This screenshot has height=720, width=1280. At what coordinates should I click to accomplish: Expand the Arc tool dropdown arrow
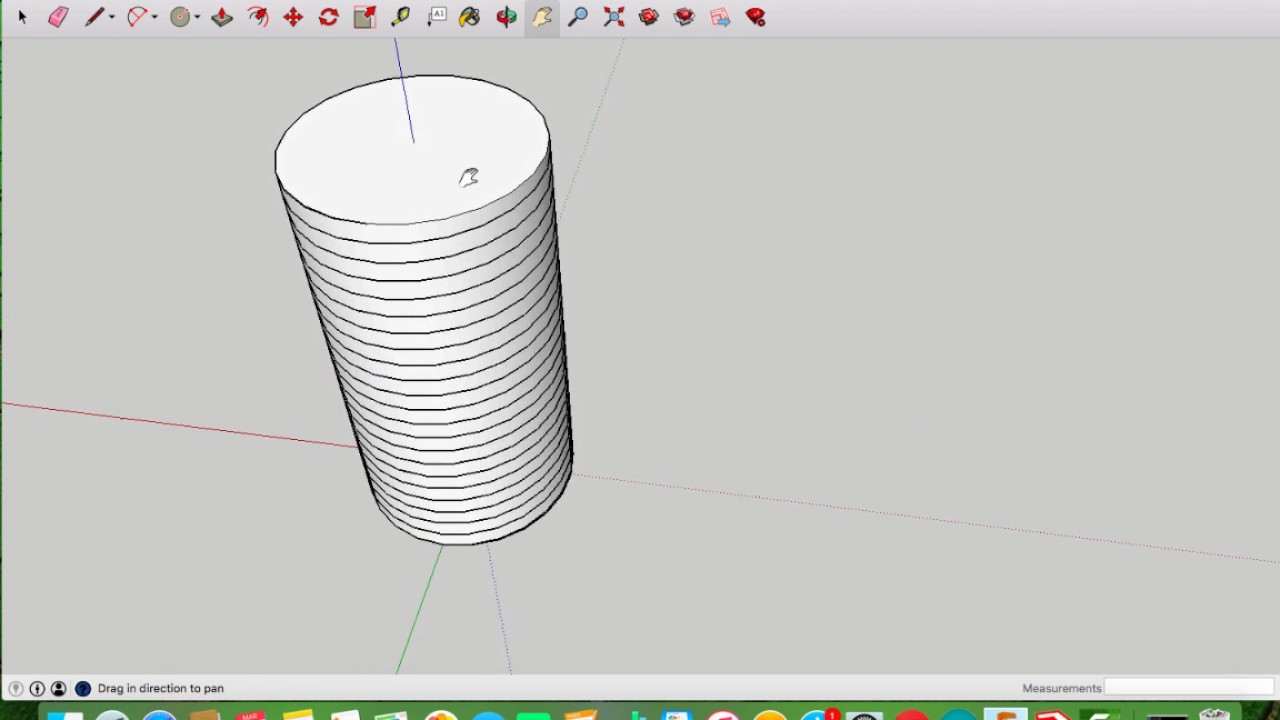pos(154,17)
